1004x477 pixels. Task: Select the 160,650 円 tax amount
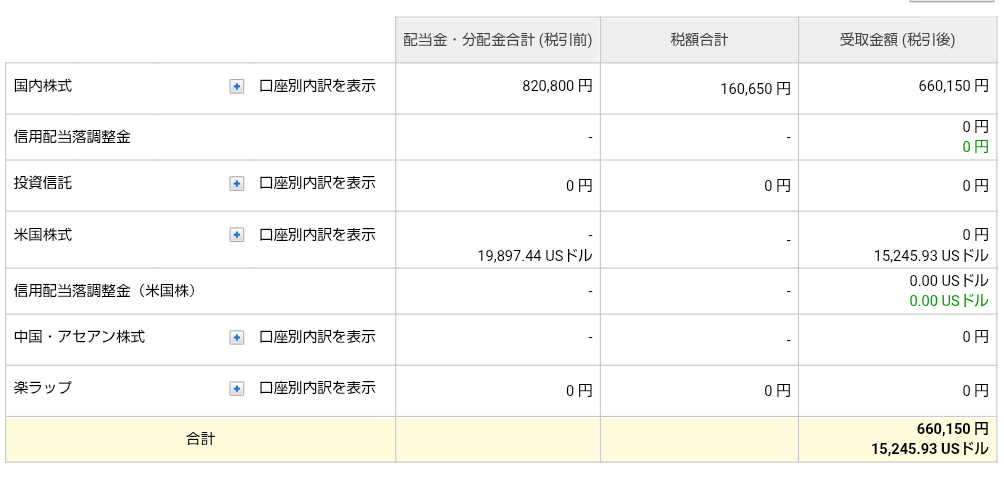pyautogui.click(x=755, y=89)
